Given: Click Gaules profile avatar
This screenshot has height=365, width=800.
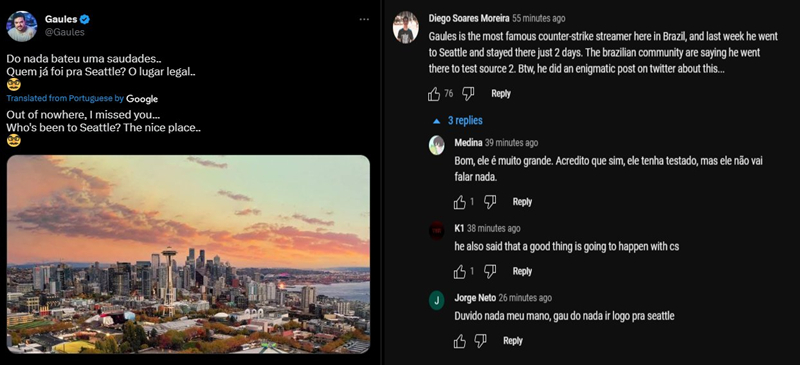Looking at the screenshot, I should (x=21, y=26).
